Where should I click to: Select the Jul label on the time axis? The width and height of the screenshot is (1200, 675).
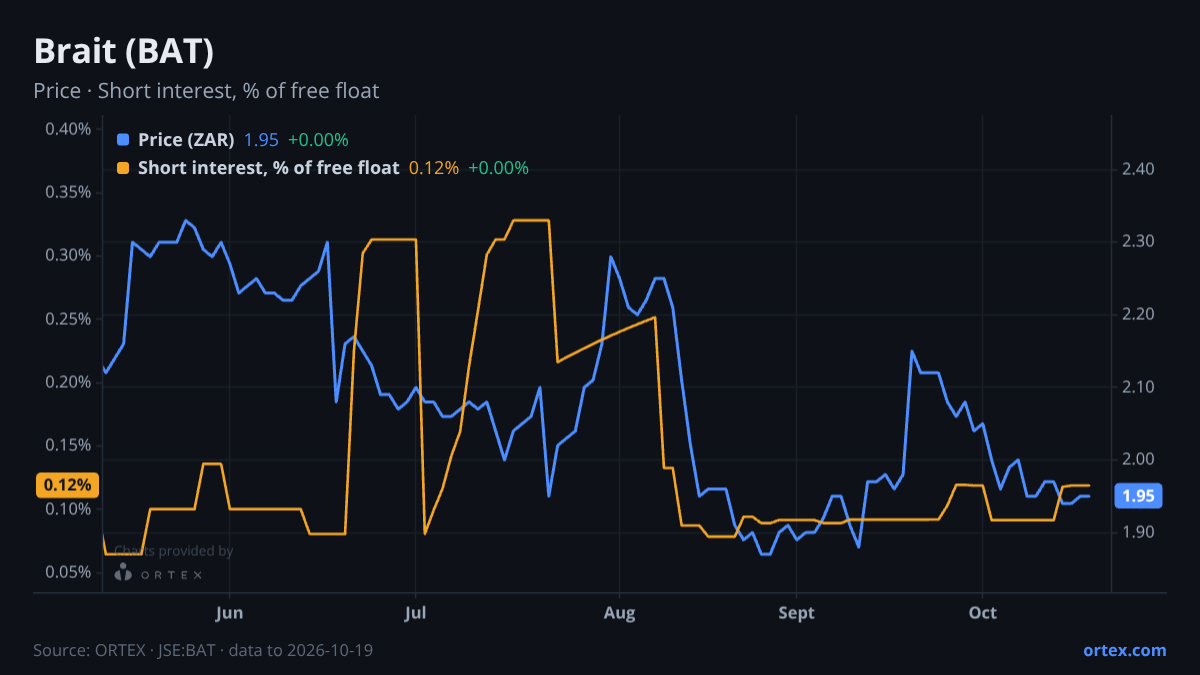pos(415,613)
